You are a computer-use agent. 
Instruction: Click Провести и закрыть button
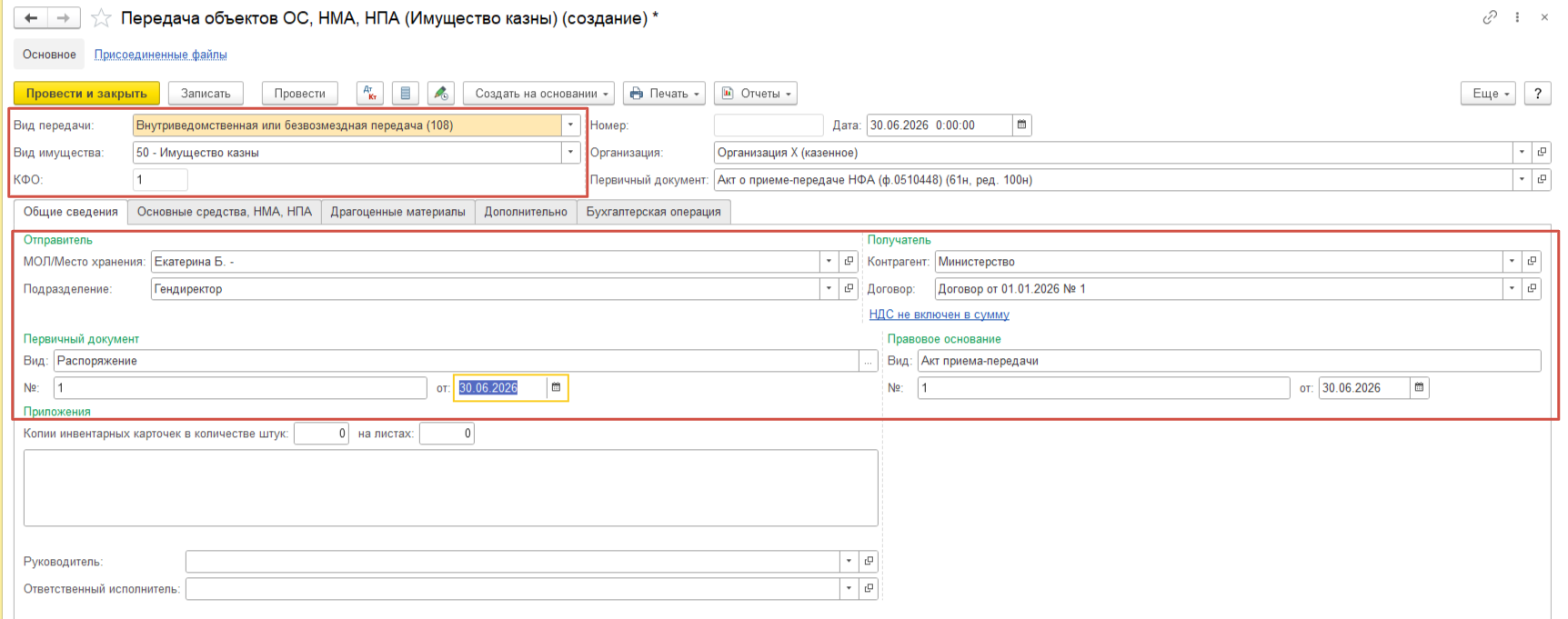86,94
